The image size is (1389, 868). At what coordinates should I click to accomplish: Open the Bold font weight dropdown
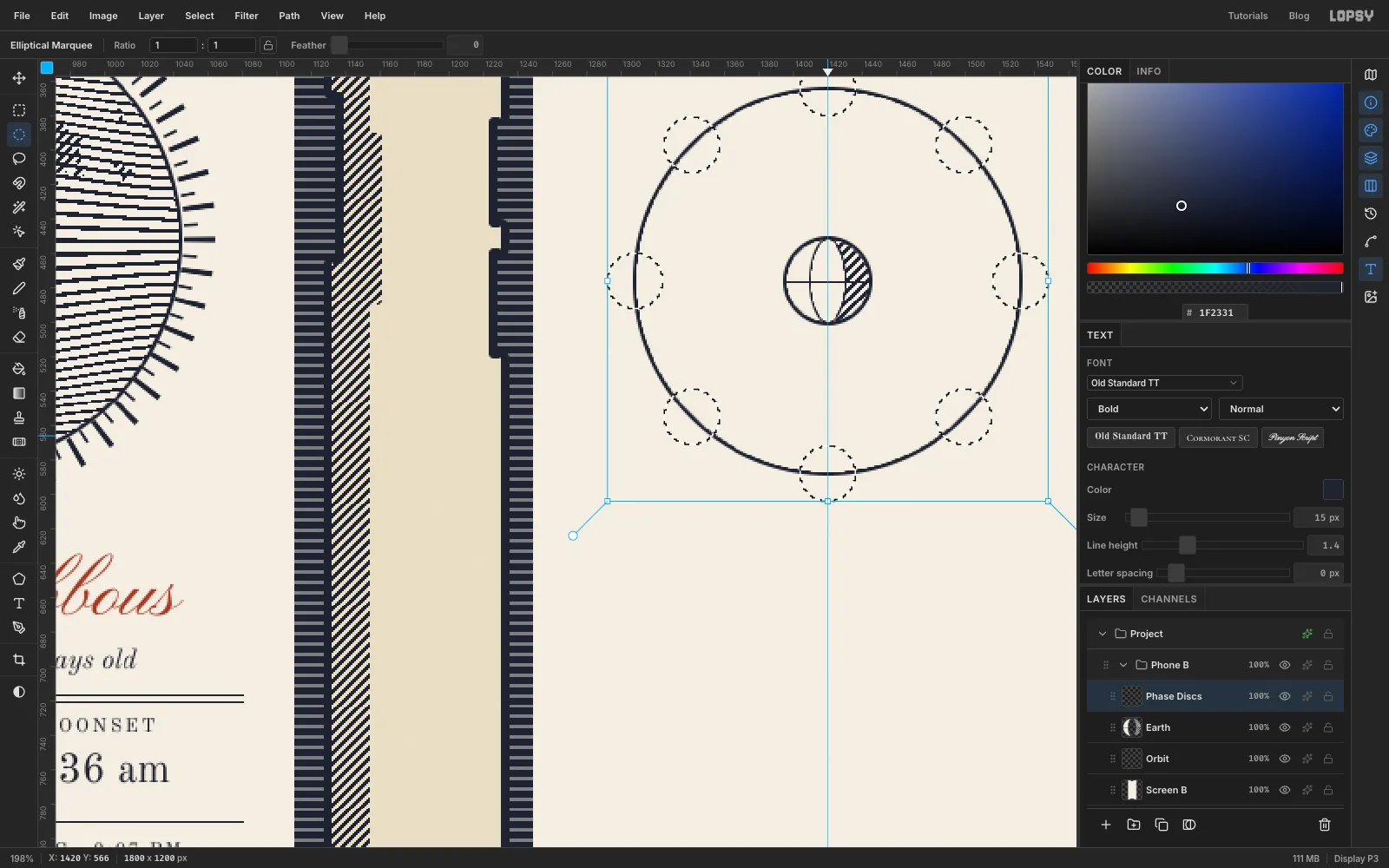coord(1149,409)
